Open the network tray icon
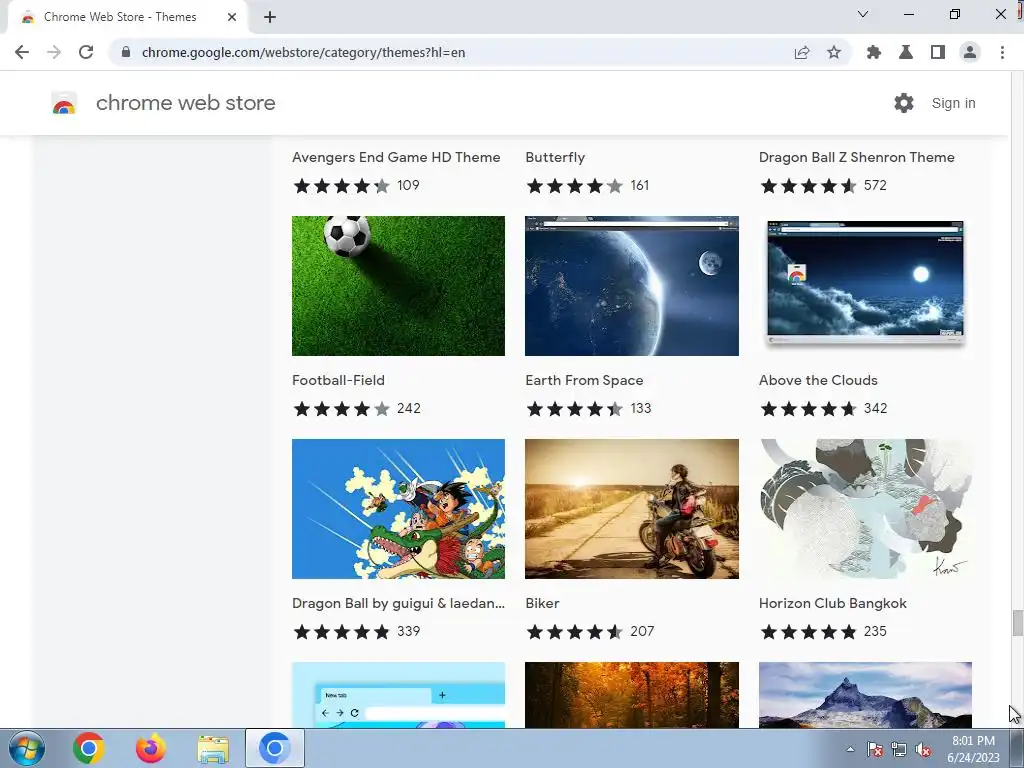Image resolution: width=1024 pixels, height=768 pixels. click(899, 749)
